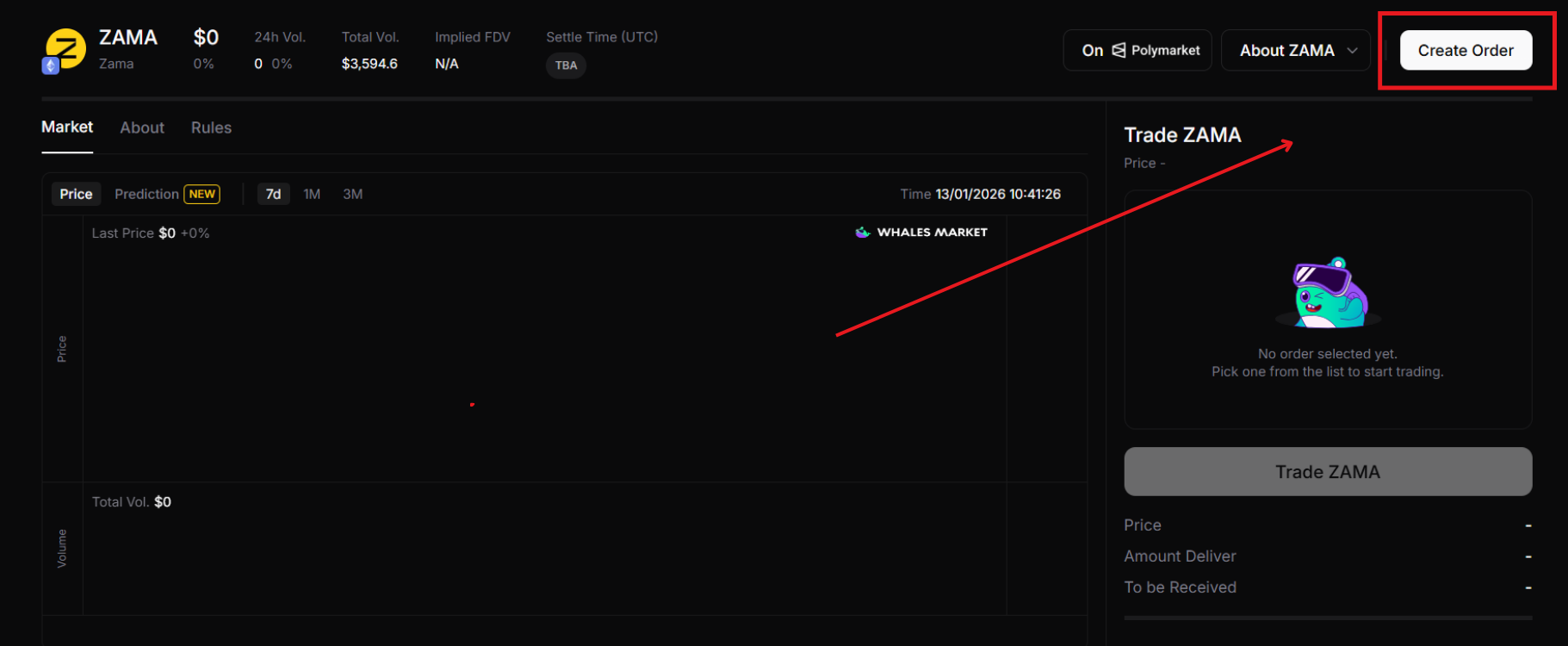Click the Whales Market watermark logo
Viewport: 1568px width, 646px height.
point(921,233)
